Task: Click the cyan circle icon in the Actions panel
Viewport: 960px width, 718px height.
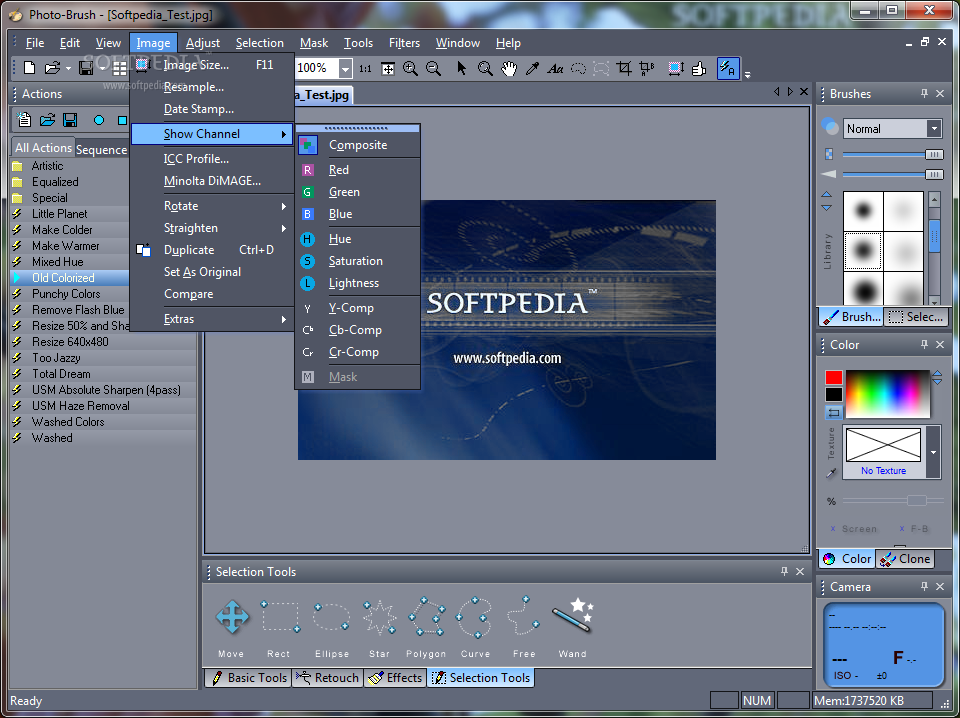Action: (99, 121)
